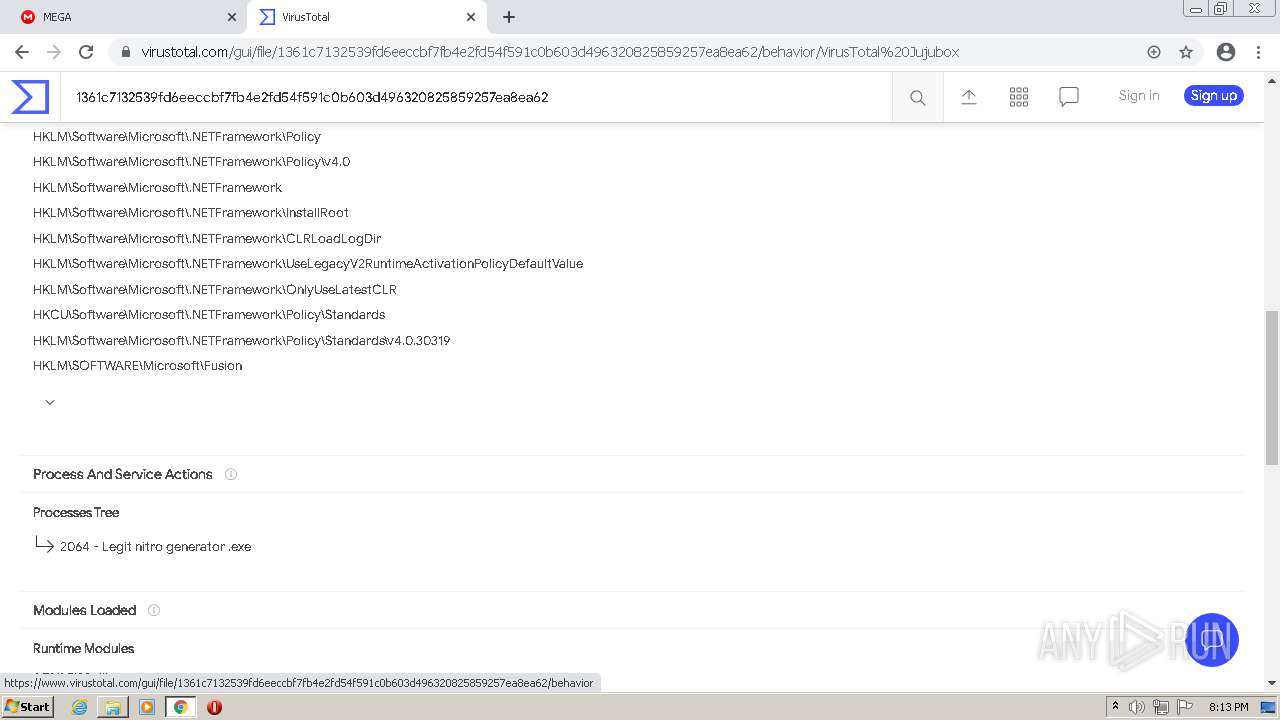Click the VirusTotal logo

[30, 97]
